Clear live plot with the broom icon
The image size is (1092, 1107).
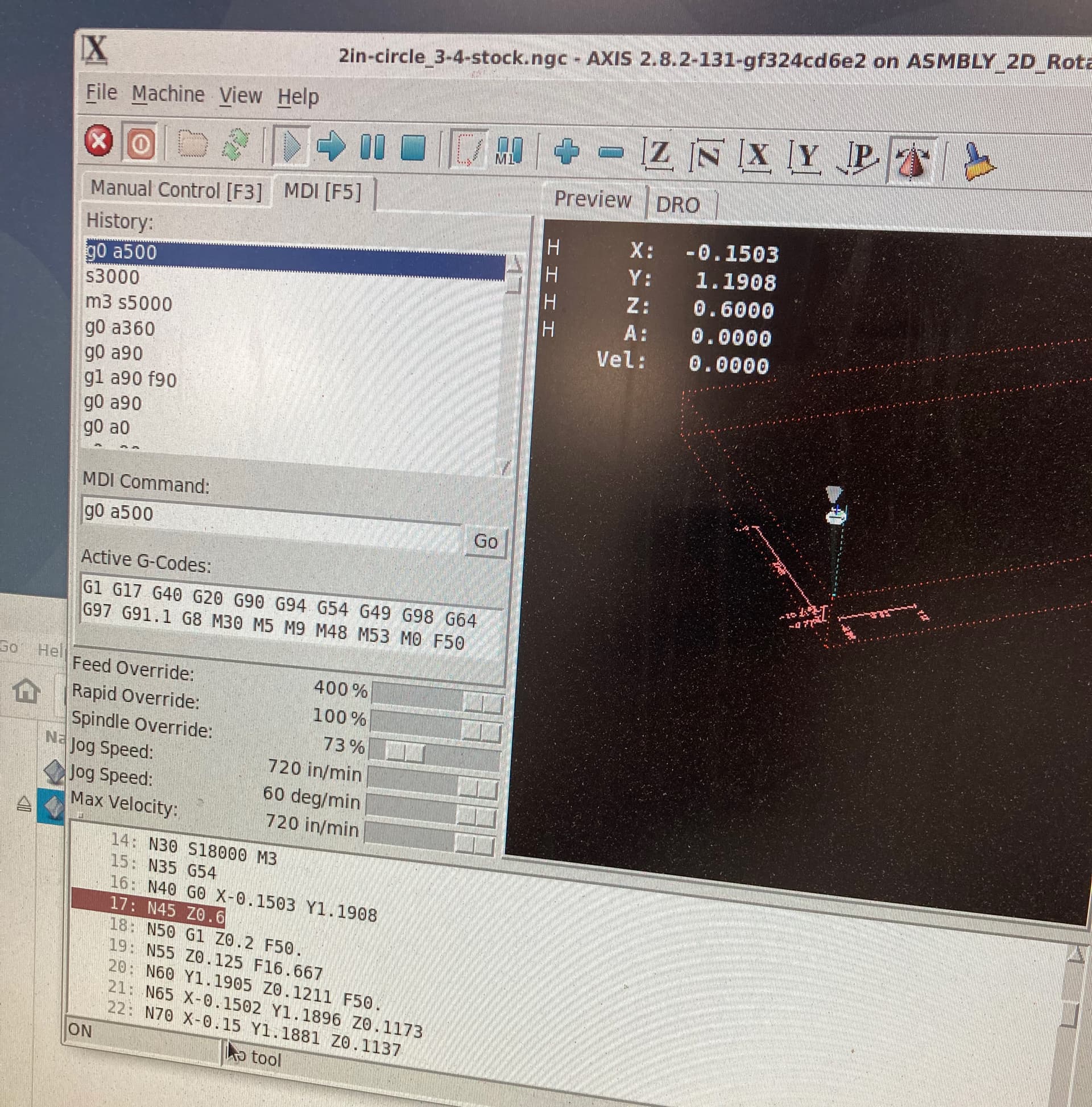979,162
